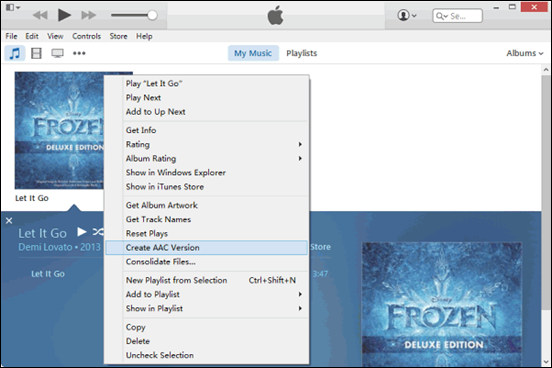Expand the Album Rating submenu

[x=207, y=158]
